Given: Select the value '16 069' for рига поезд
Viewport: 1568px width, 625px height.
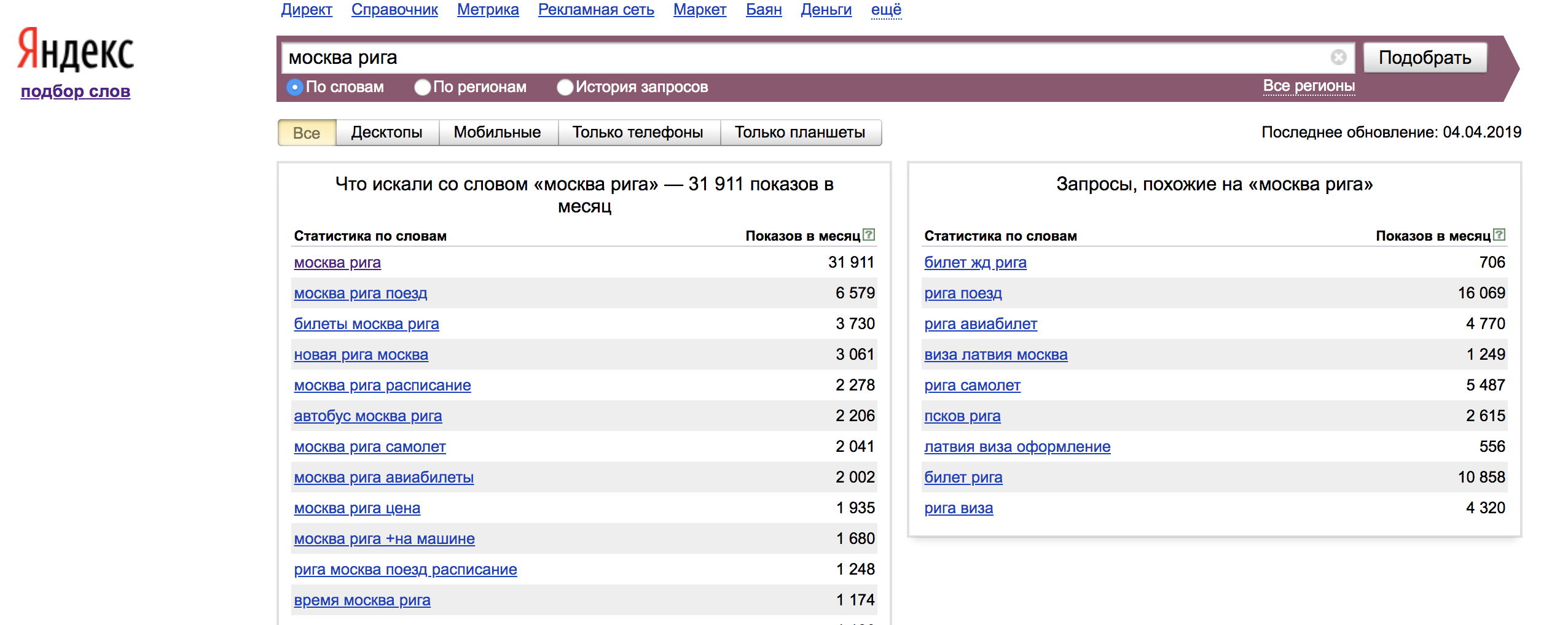Looking at the screenshot, I should pos(1481,293).
